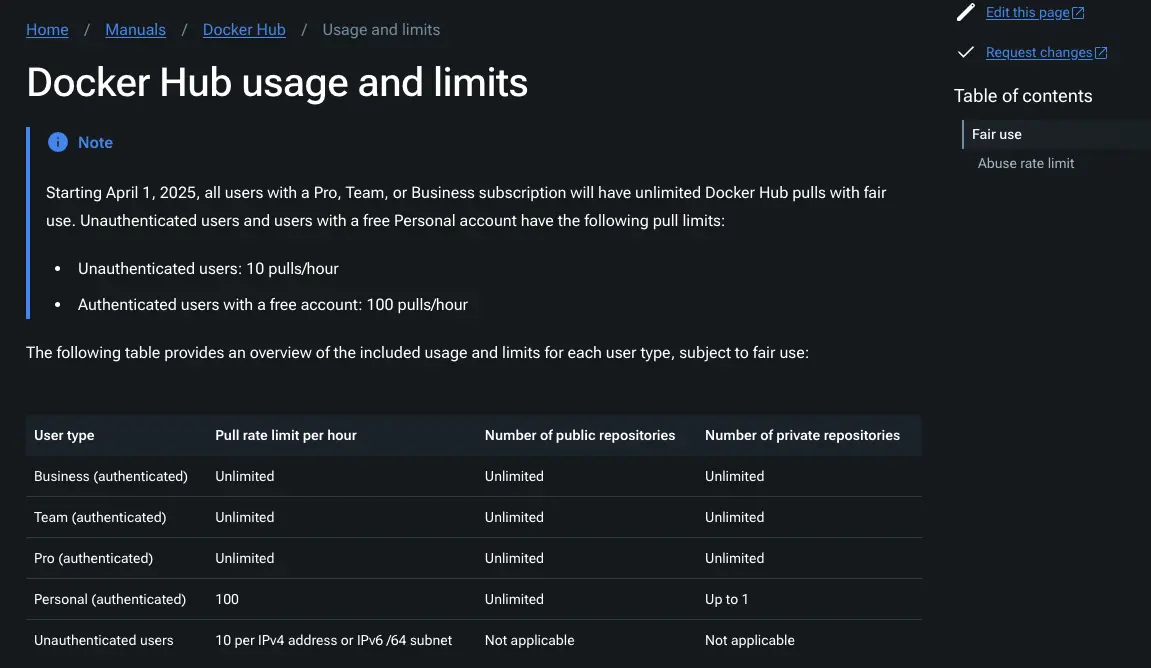Image resolution: width=1151 pixels, height=668 pixels.
Task: Open the Manuals breadcrumb link
Action: [x=136, y=30]
